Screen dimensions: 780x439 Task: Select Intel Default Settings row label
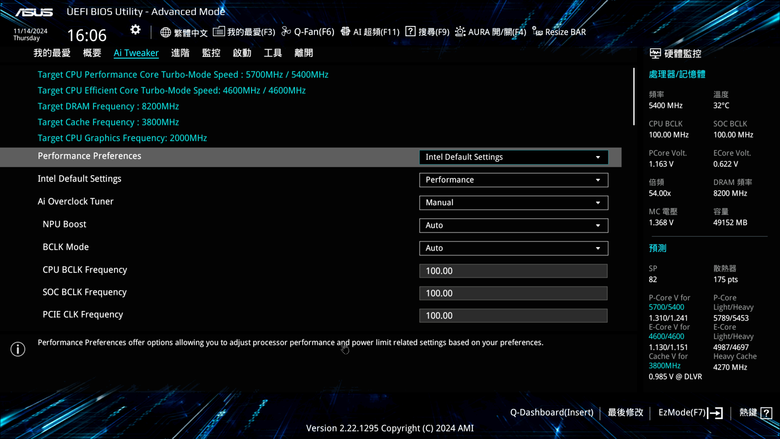click(x=80, y=179)
